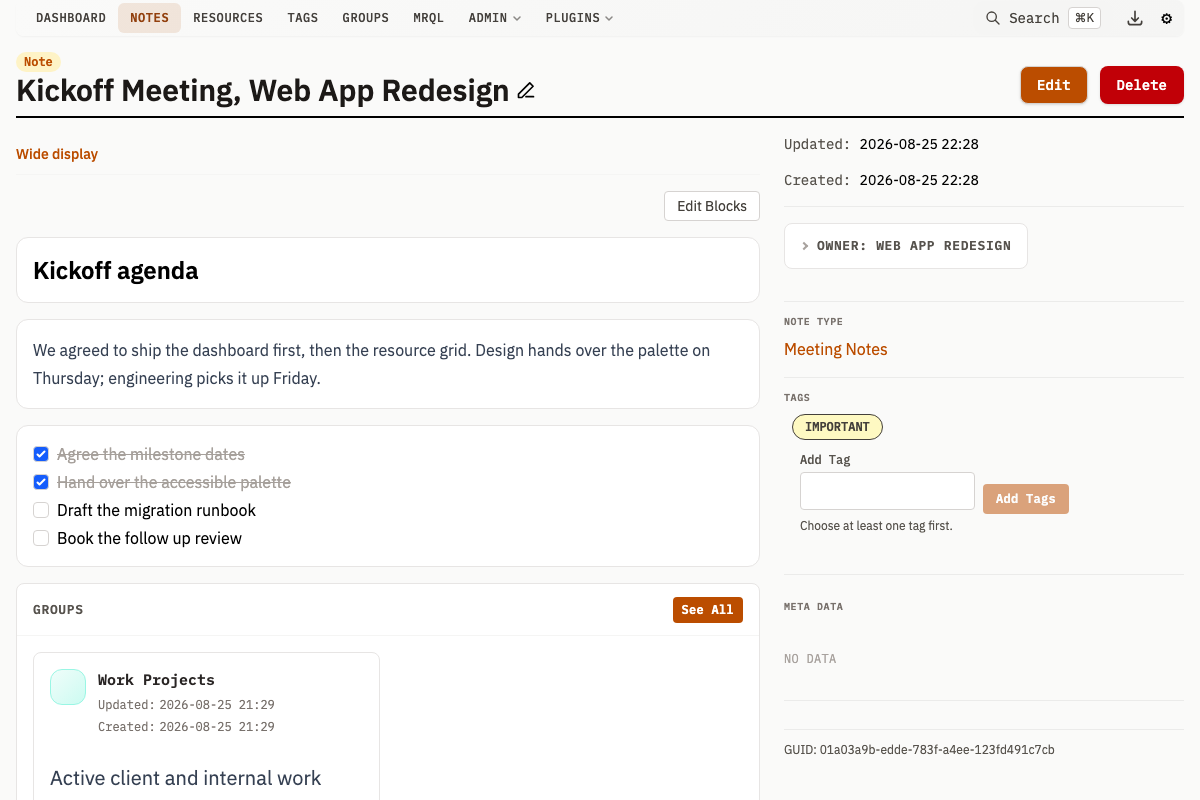This screenshot has width=1200, height=800.
Task: Open the settings gear icon
Action: tap(1166, 18)
